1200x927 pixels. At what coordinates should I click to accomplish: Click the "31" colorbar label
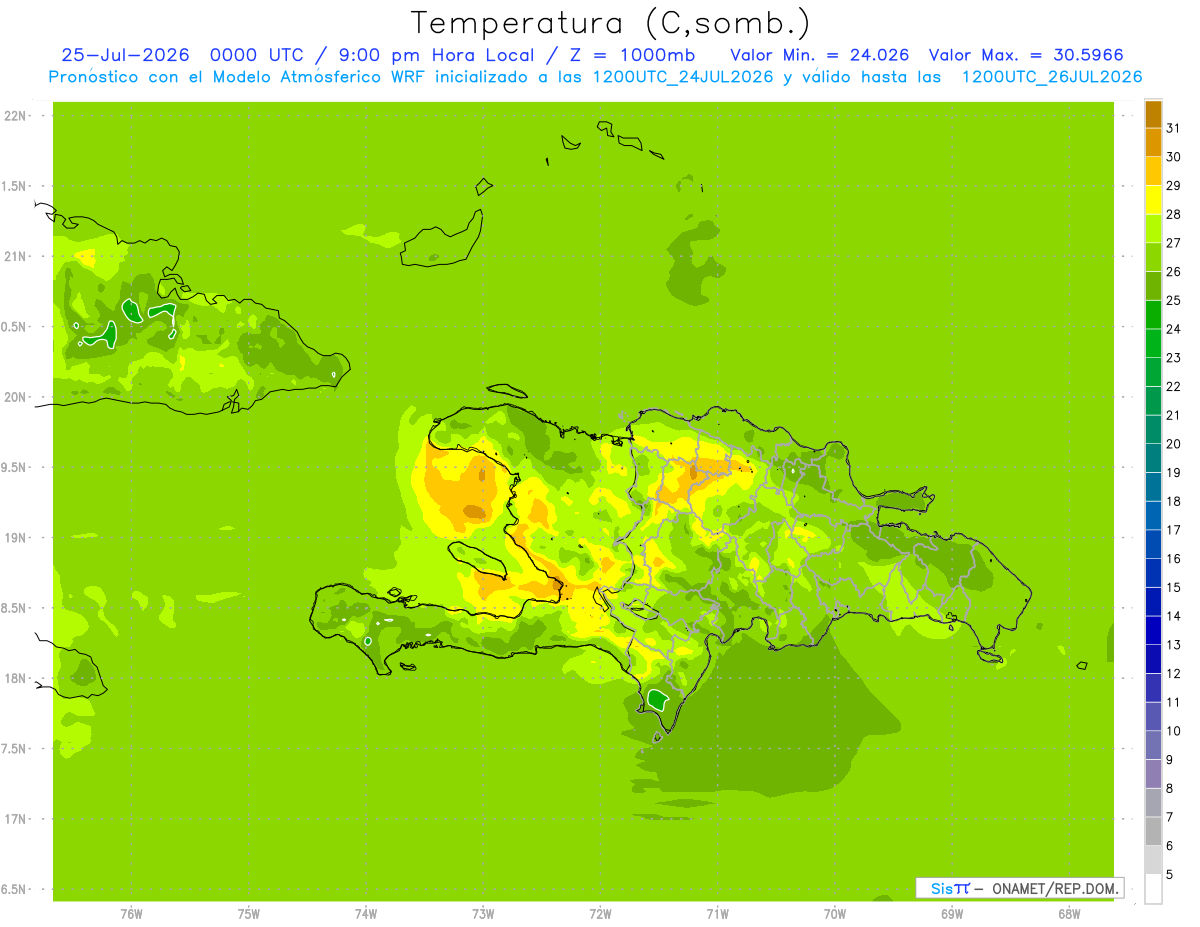1174,128
